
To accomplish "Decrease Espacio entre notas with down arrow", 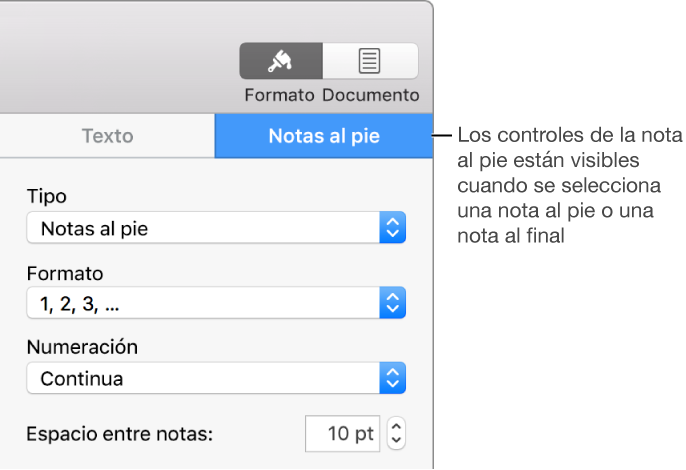I will (396, 441).
